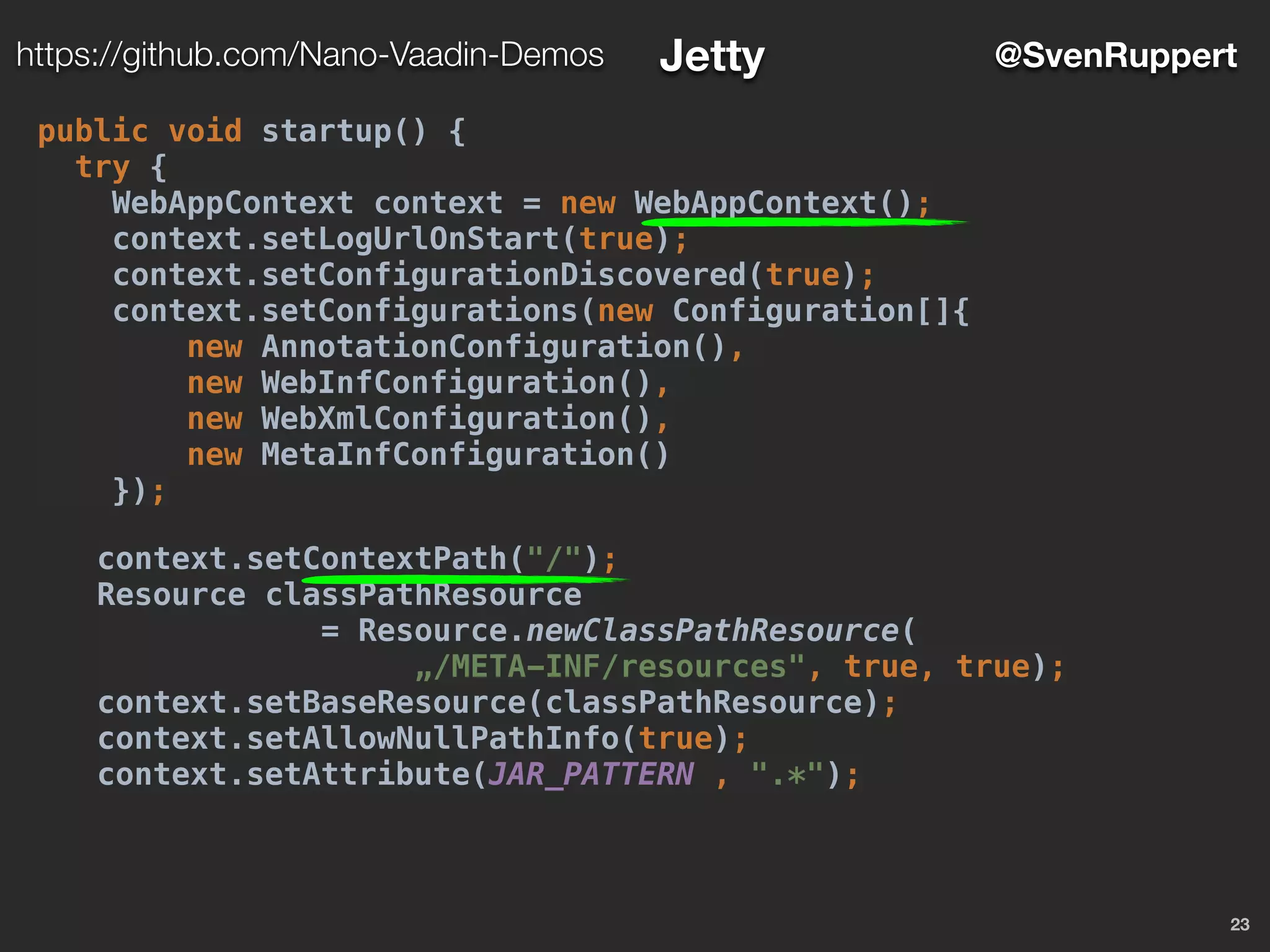Screen dimensions: 1270x952
Task: Click the try keyword
Action: pos(102,167)
